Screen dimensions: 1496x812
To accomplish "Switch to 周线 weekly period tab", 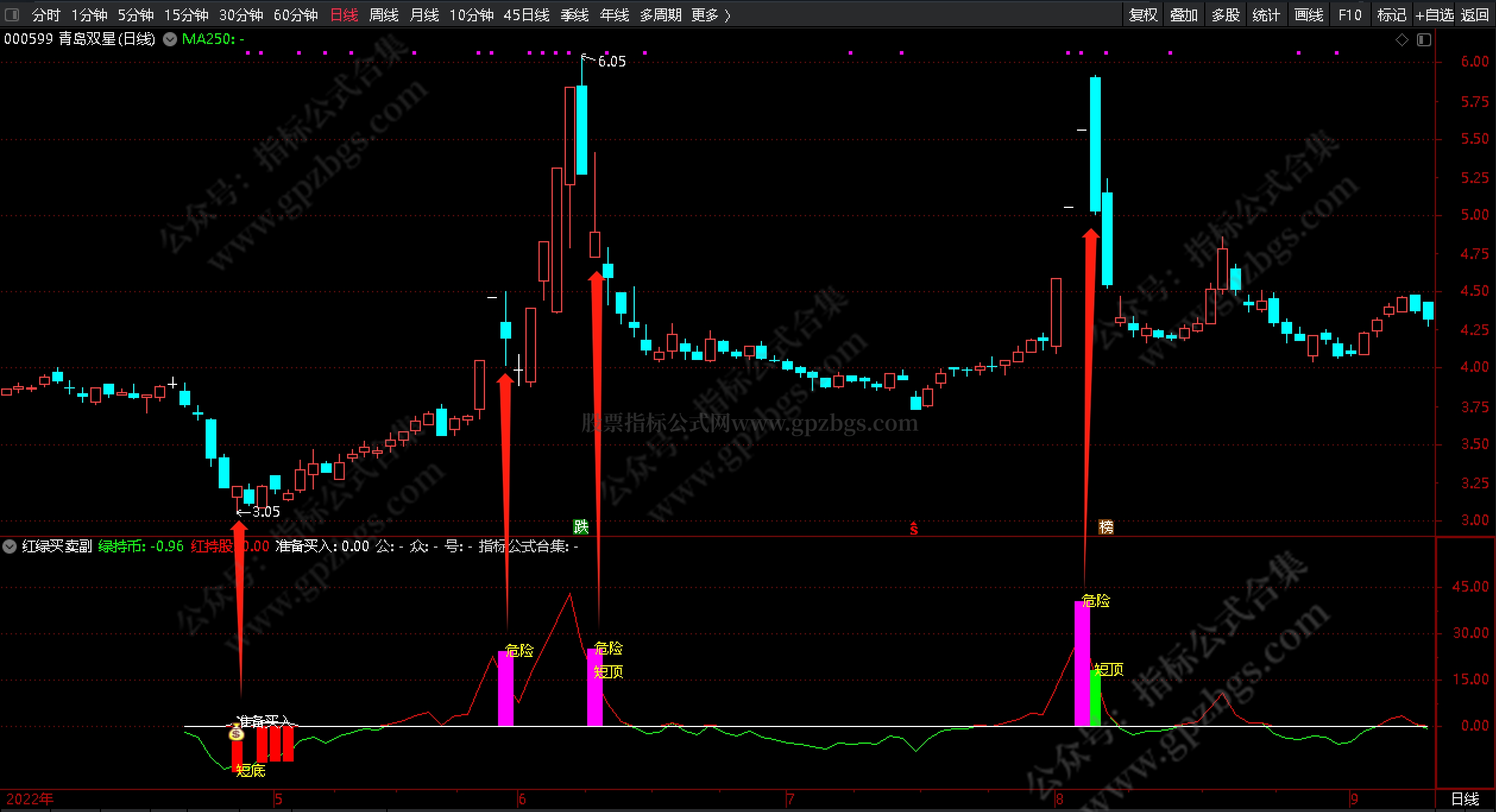I will [x=383, y=15].
